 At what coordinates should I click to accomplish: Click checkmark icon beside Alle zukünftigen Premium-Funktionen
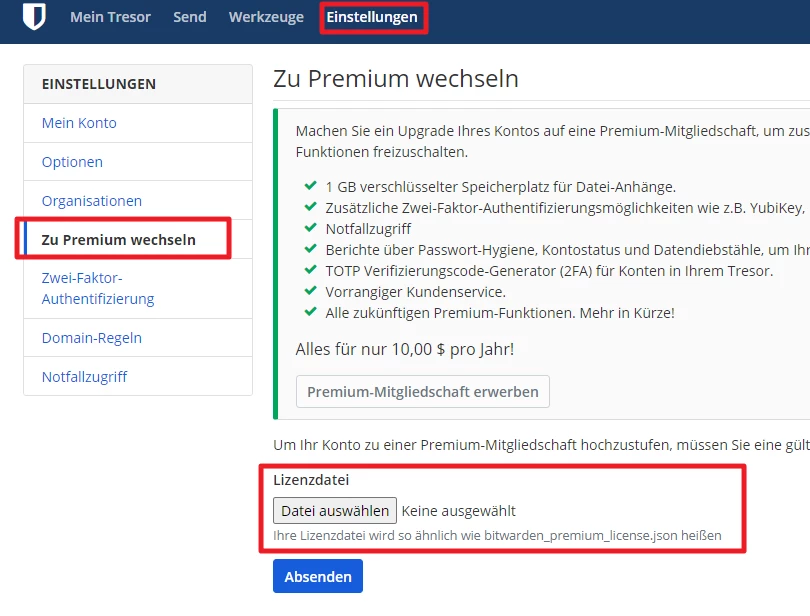pos(310,313)
